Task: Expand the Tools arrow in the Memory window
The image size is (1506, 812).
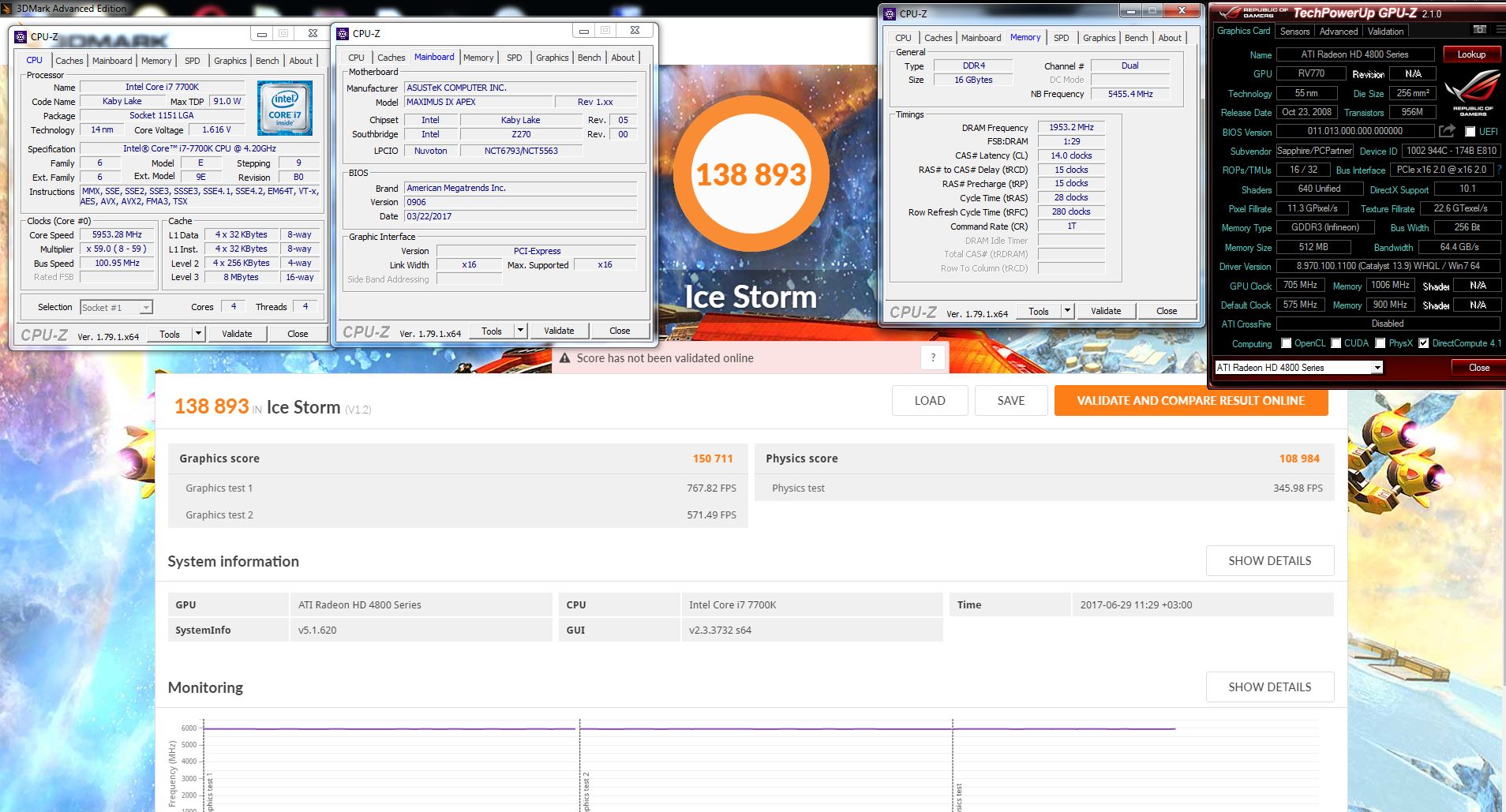Action: (x=1068, y=311)
